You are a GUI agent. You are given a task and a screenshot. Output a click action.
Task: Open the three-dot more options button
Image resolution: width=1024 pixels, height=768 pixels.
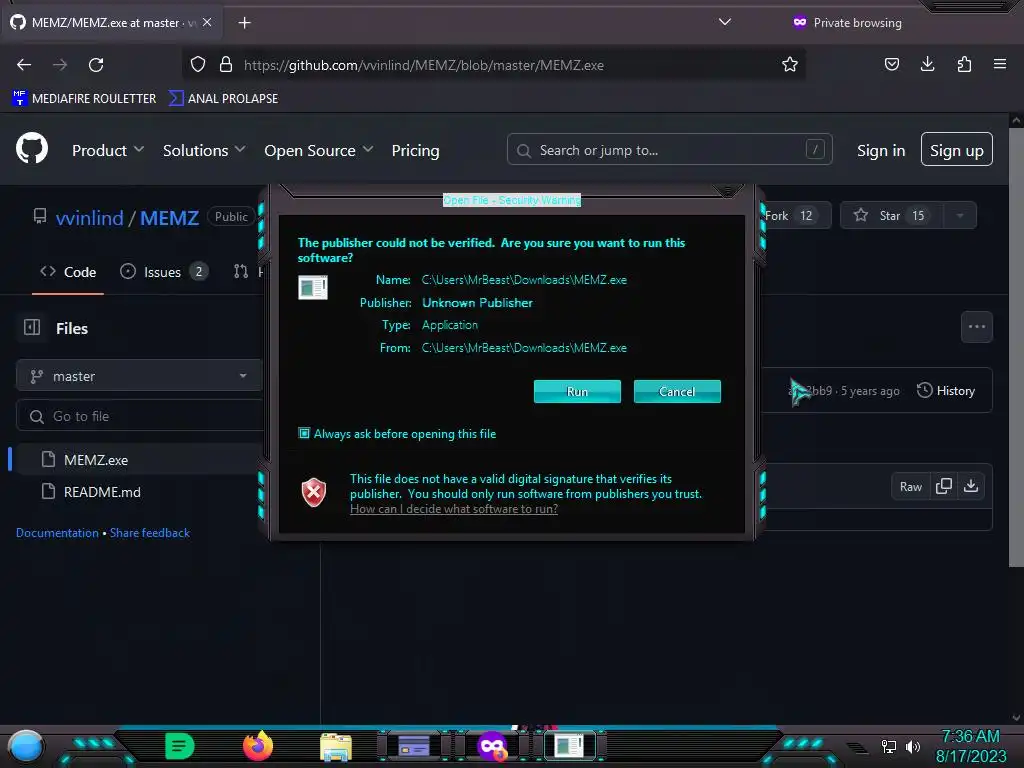[976, 327]
